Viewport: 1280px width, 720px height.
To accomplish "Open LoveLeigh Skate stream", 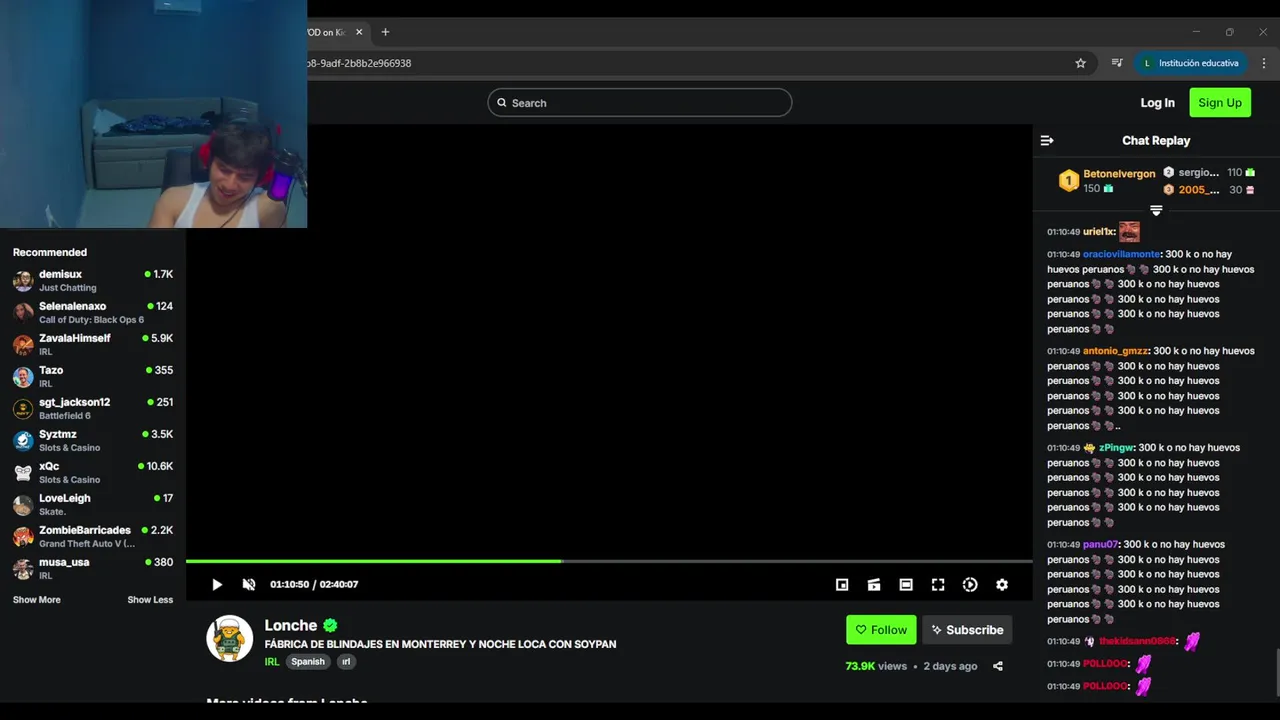I will coord(93,504).
